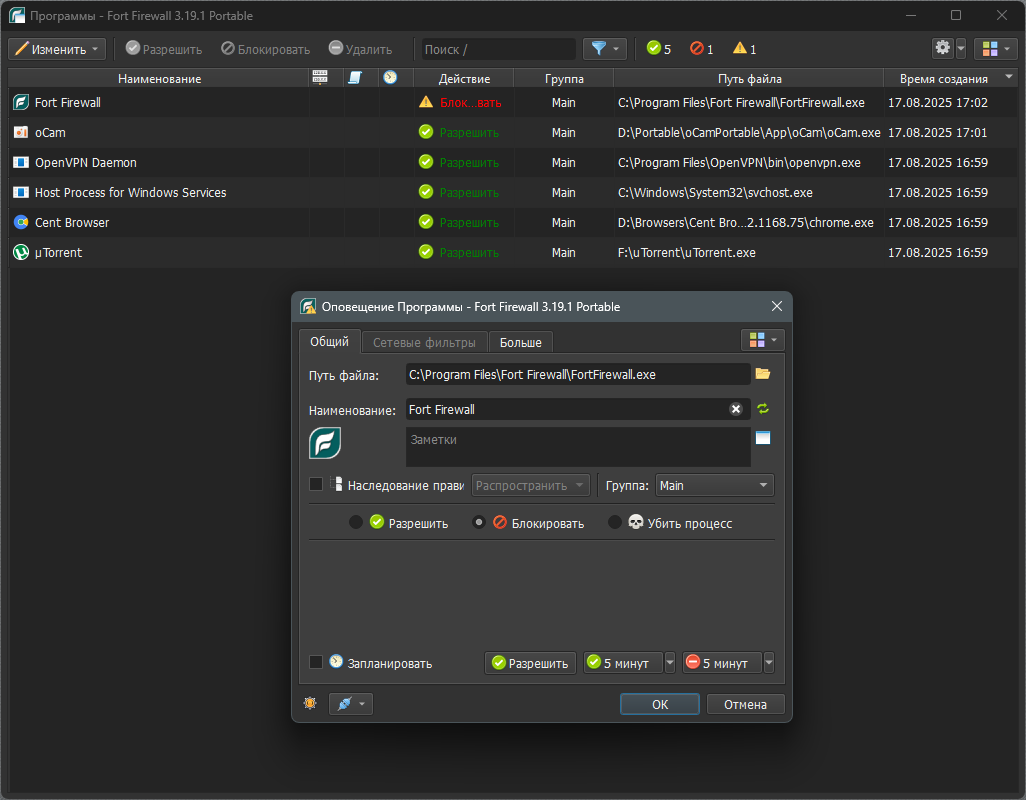Click the Host Process for Windows Services icon

[x=21, y=192]
